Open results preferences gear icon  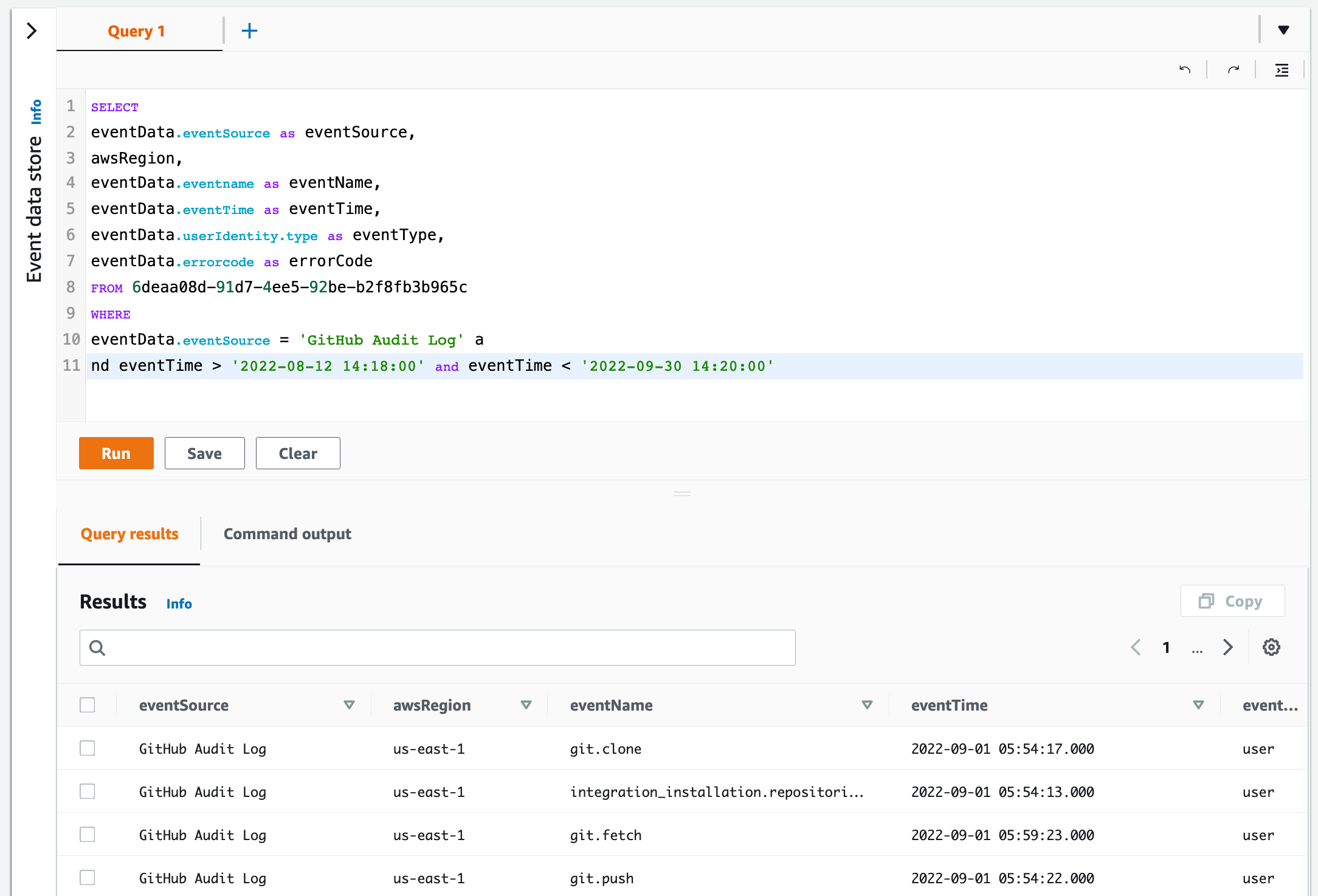click(x=1271, y=647)
